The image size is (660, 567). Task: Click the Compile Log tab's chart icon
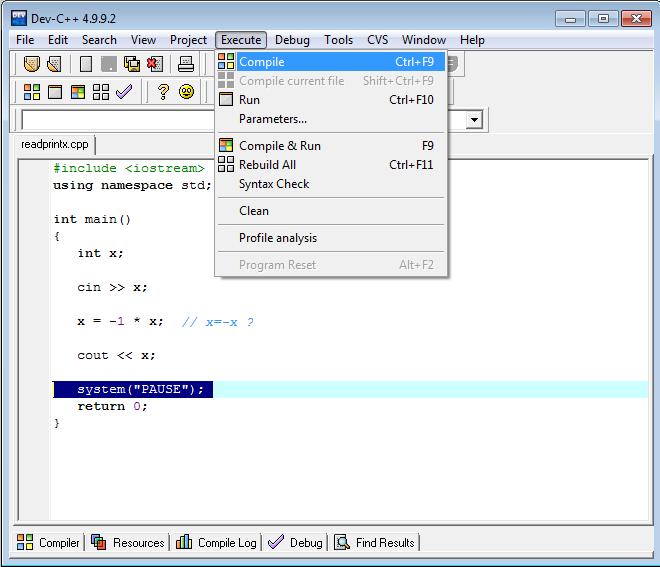(184, 542)
